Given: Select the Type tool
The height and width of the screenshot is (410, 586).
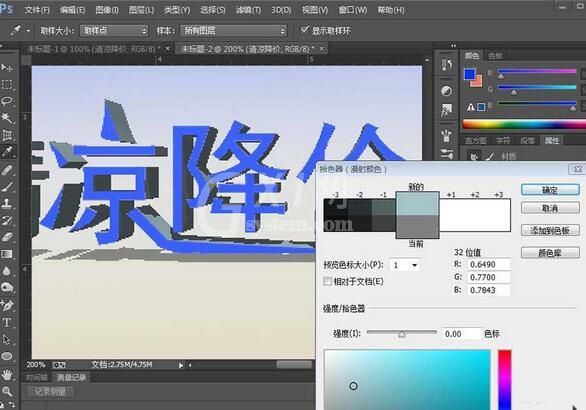Looking at the screenshot, I should pos(7,322).
